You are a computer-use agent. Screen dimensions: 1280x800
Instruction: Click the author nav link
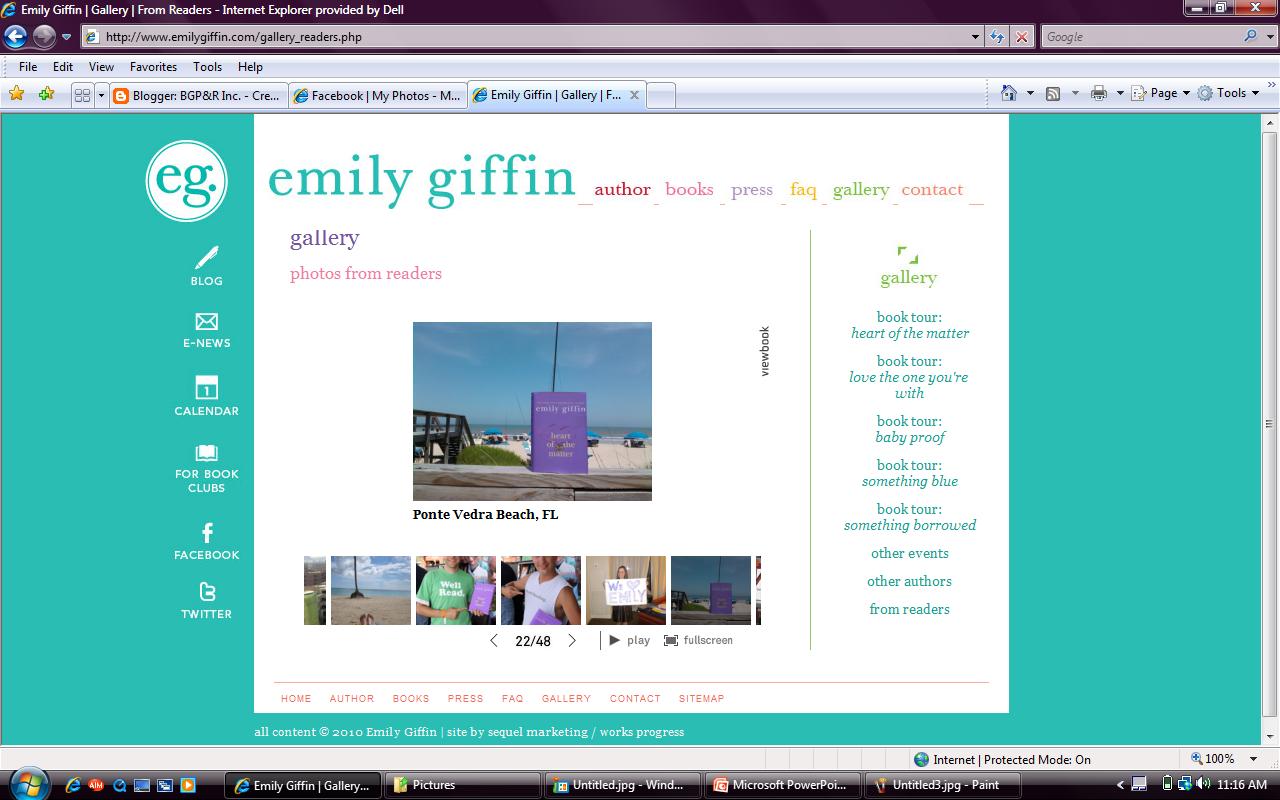(x=622, y=189)
